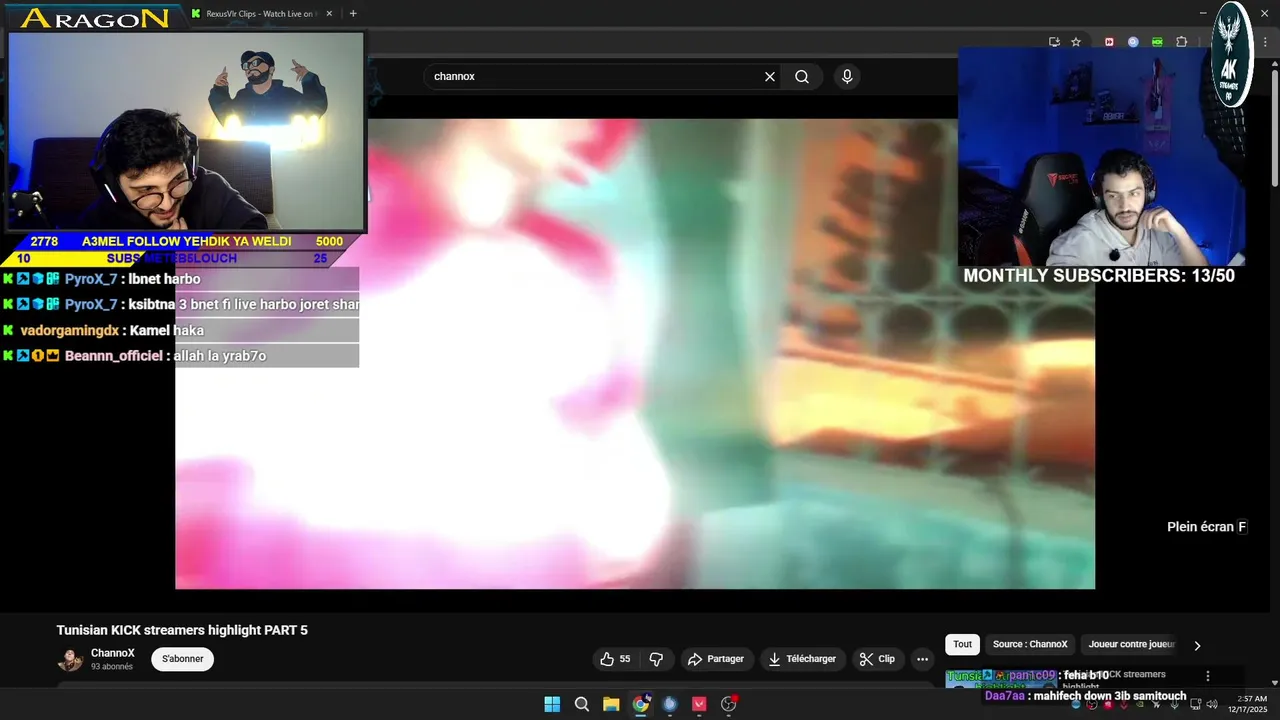Dislike the video with thumbs-down icon

click(656, 659)
